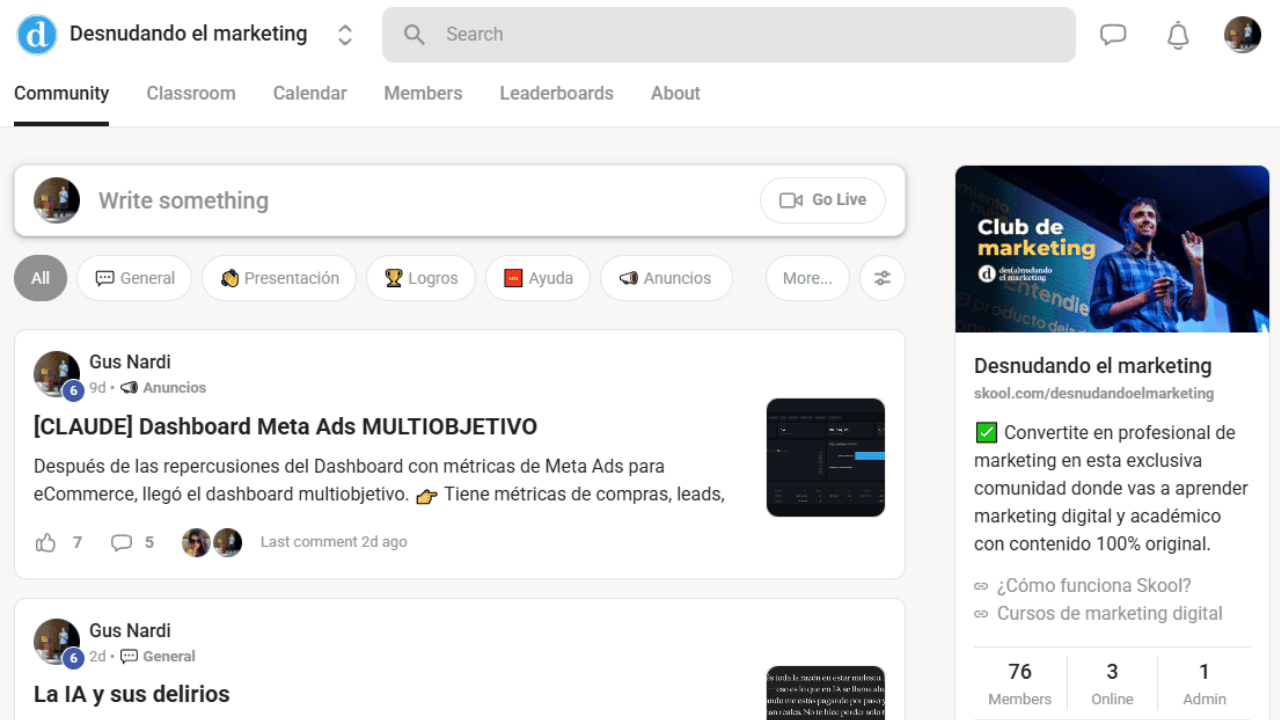Filter posts by Logros category

(x=421, y=278)
